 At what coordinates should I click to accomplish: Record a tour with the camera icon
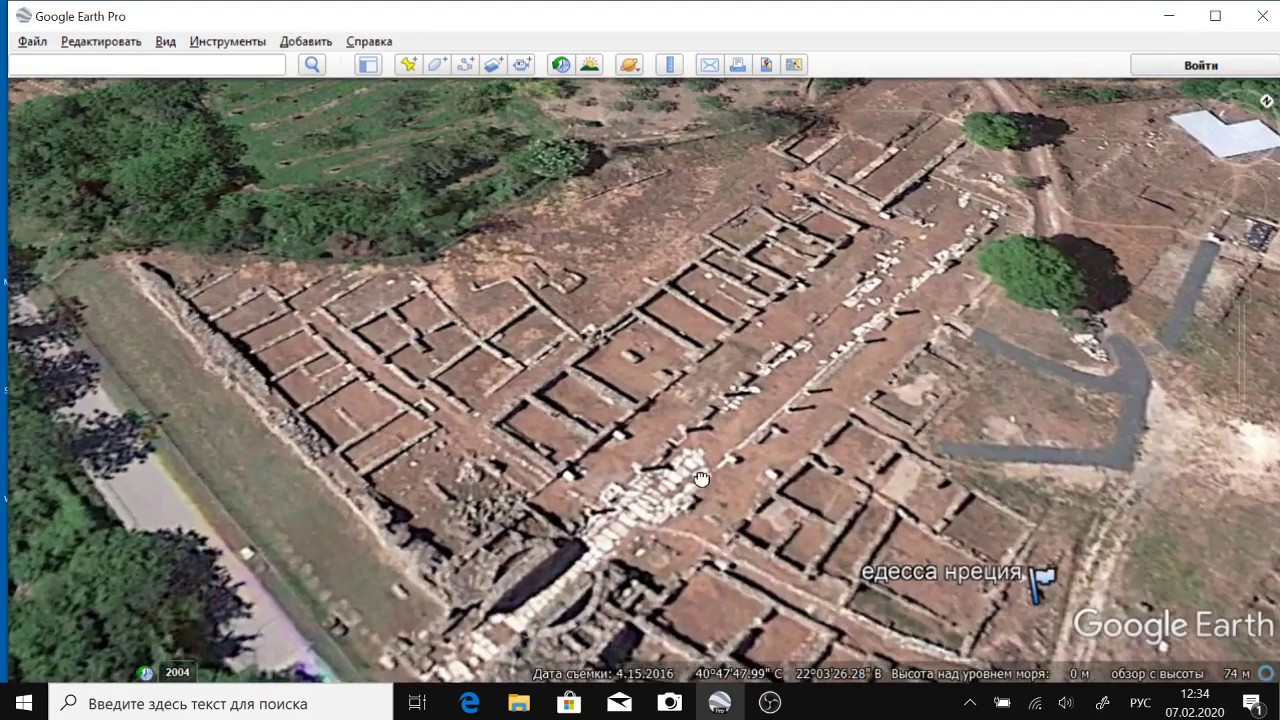[522, 65]
